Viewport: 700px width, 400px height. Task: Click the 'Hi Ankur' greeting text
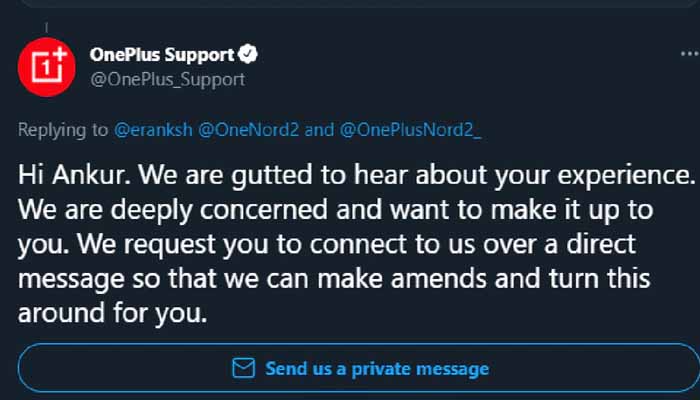click(75, 175)
